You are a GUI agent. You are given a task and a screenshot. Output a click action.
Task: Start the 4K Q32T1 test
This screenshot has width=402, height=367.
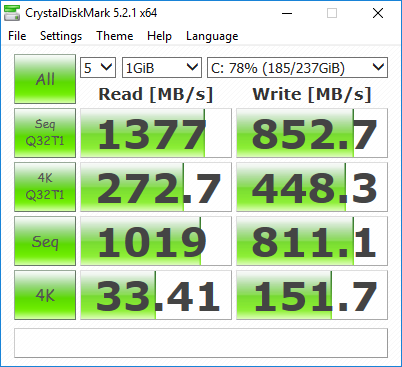[x=45, y=187]
